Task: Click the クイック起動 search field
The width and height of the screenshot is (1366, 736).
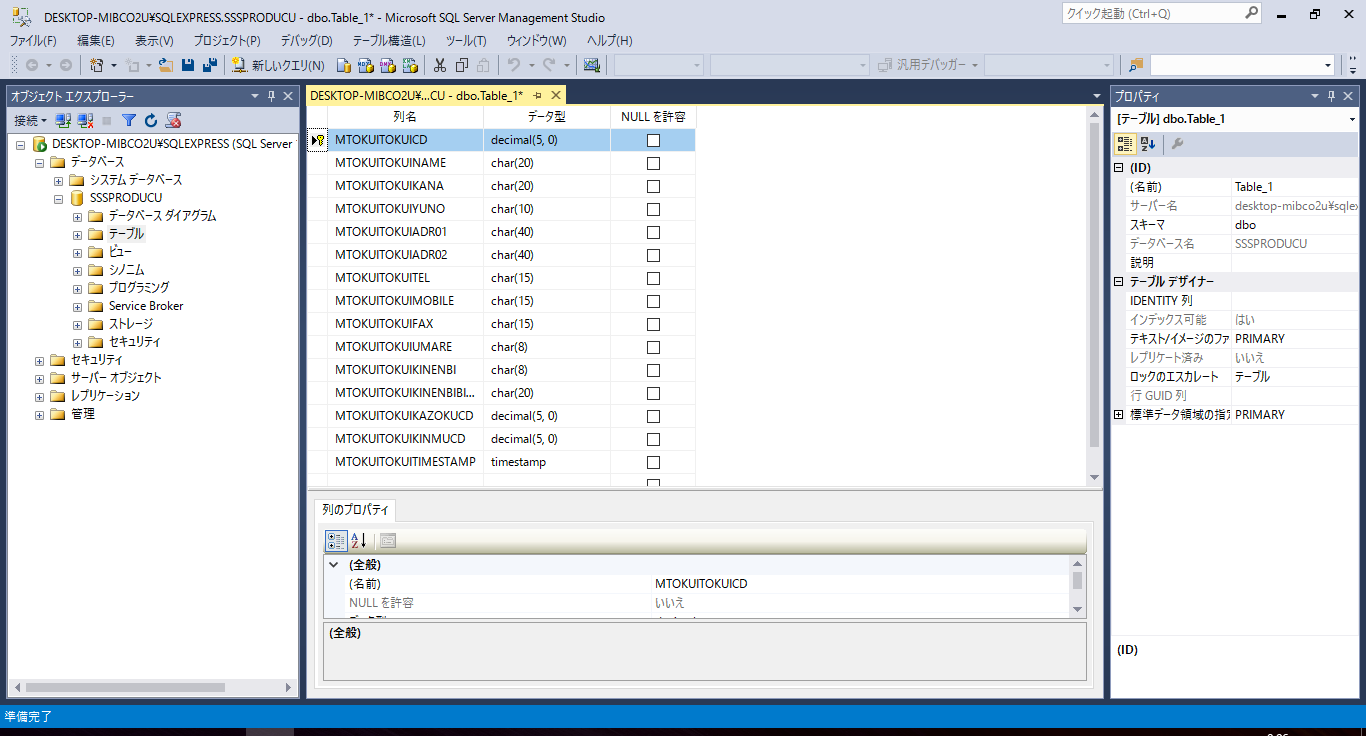Action: click(1163, 14)
